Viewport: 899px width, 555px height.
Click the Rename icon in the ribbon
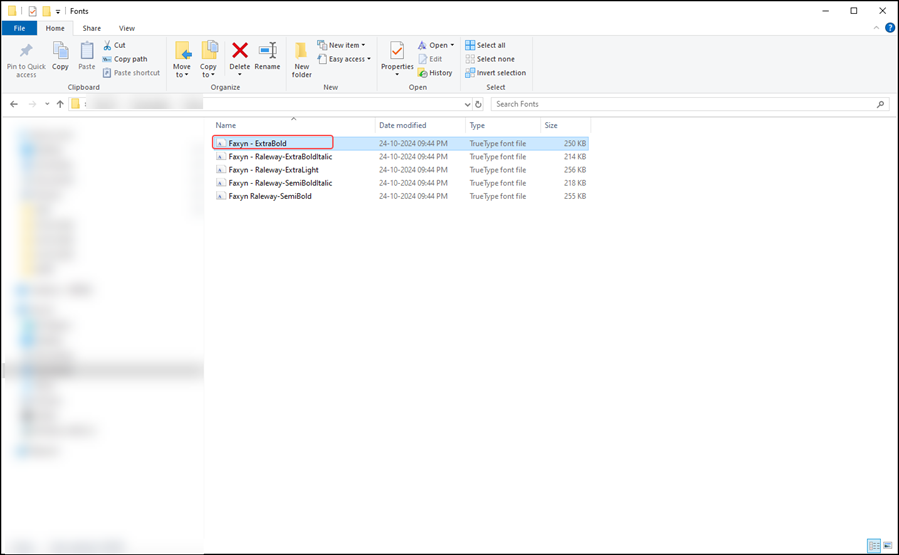tap(267, 51)
